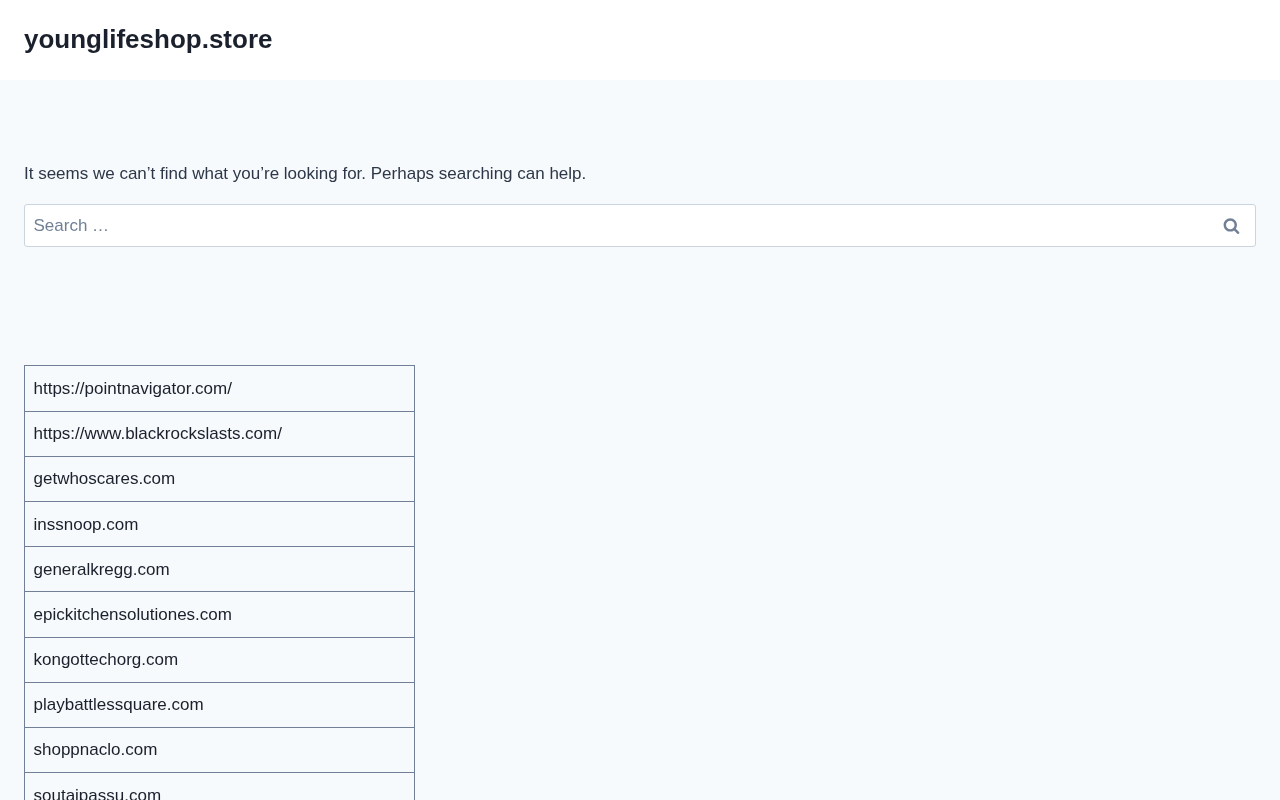Go to playbattlessquare.com
The width and height of the screenshot is (1280, 800).
pyautogui.click(x=118, y=704)
